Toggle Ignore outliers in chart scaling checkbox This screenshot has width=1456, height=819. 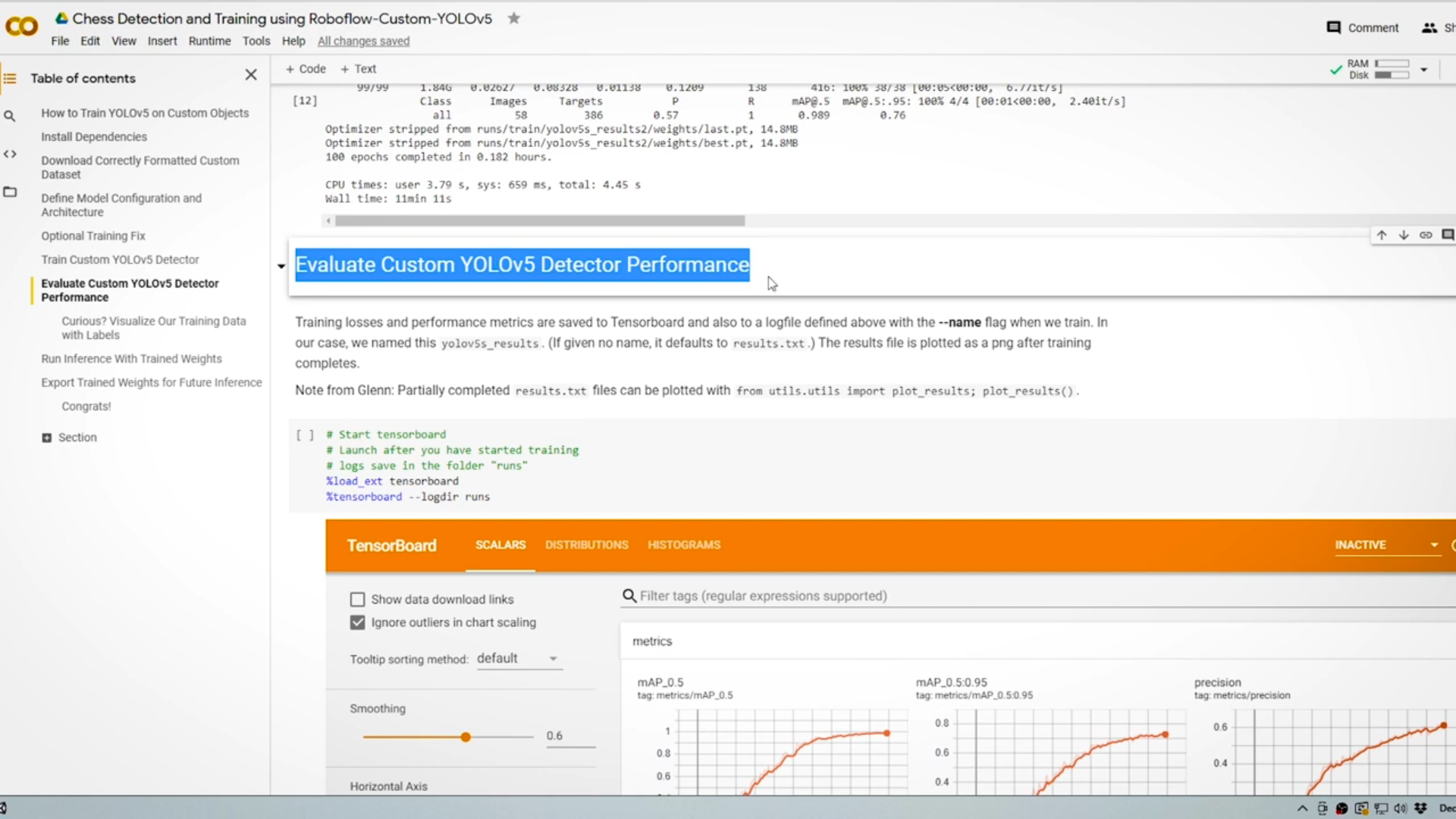[x=358, y=622]
